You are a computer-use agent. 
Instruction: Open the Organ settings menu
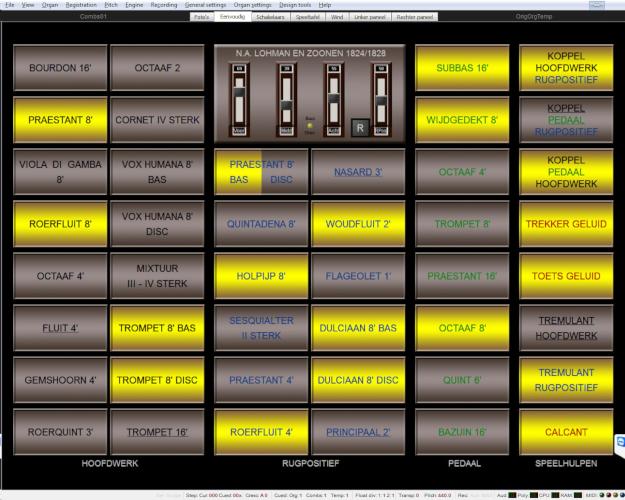pos(252,5)
